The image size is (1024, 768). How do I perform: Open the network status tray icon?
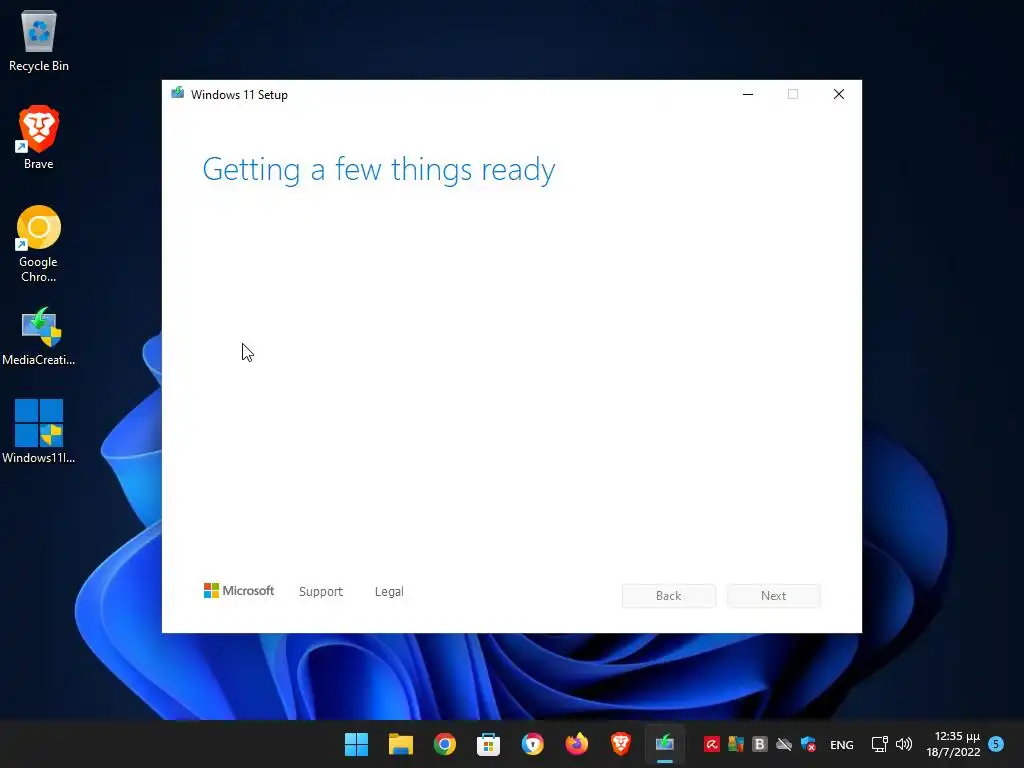[879, 744]
